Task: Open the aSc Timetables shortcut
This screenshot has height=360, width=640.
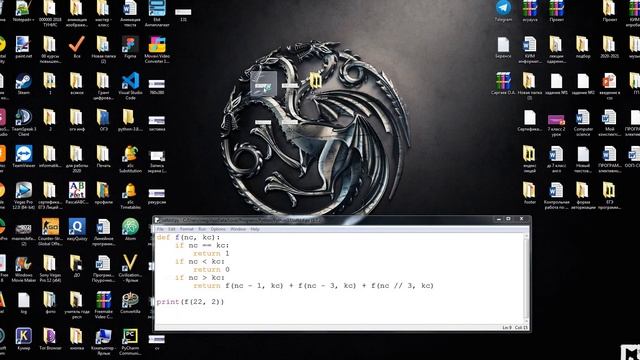Action: pos(130,196)
